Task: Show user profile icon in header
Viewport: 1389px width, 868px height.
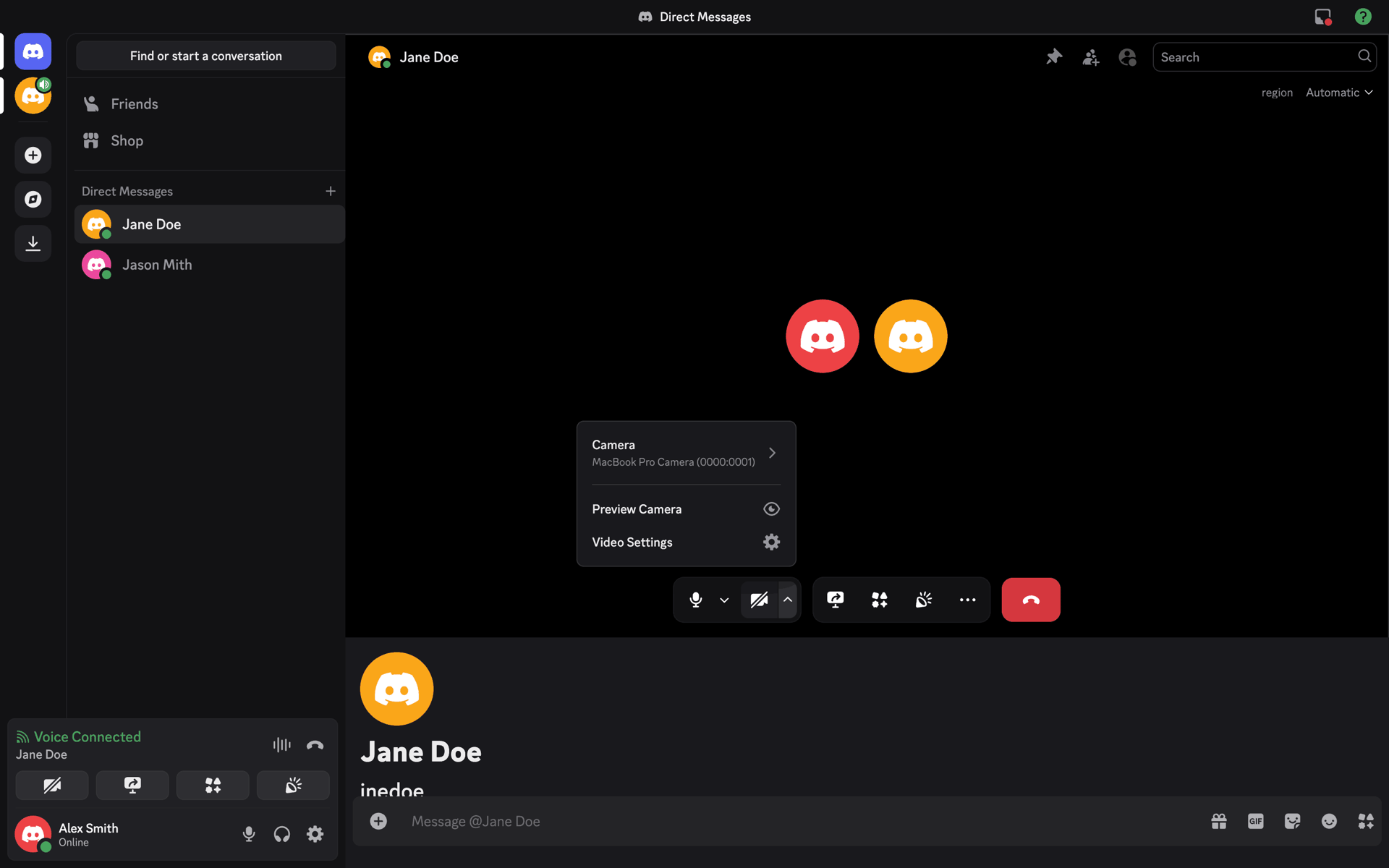Action: tap(1127, 57)
